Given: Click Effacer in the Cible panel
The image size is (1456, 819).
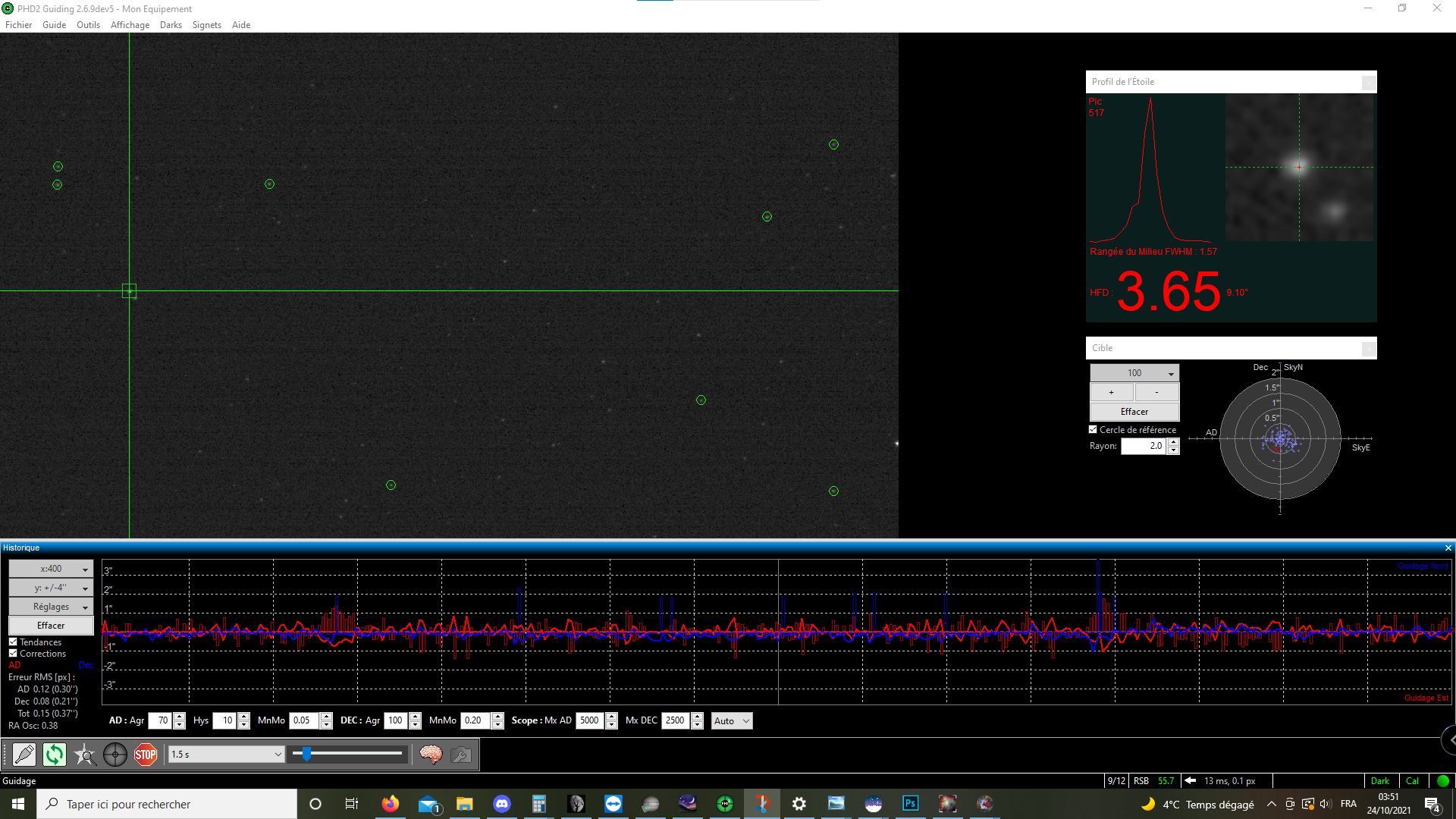Looking at the screenshot, I should pyautogui.click(x=1134, y=412).
